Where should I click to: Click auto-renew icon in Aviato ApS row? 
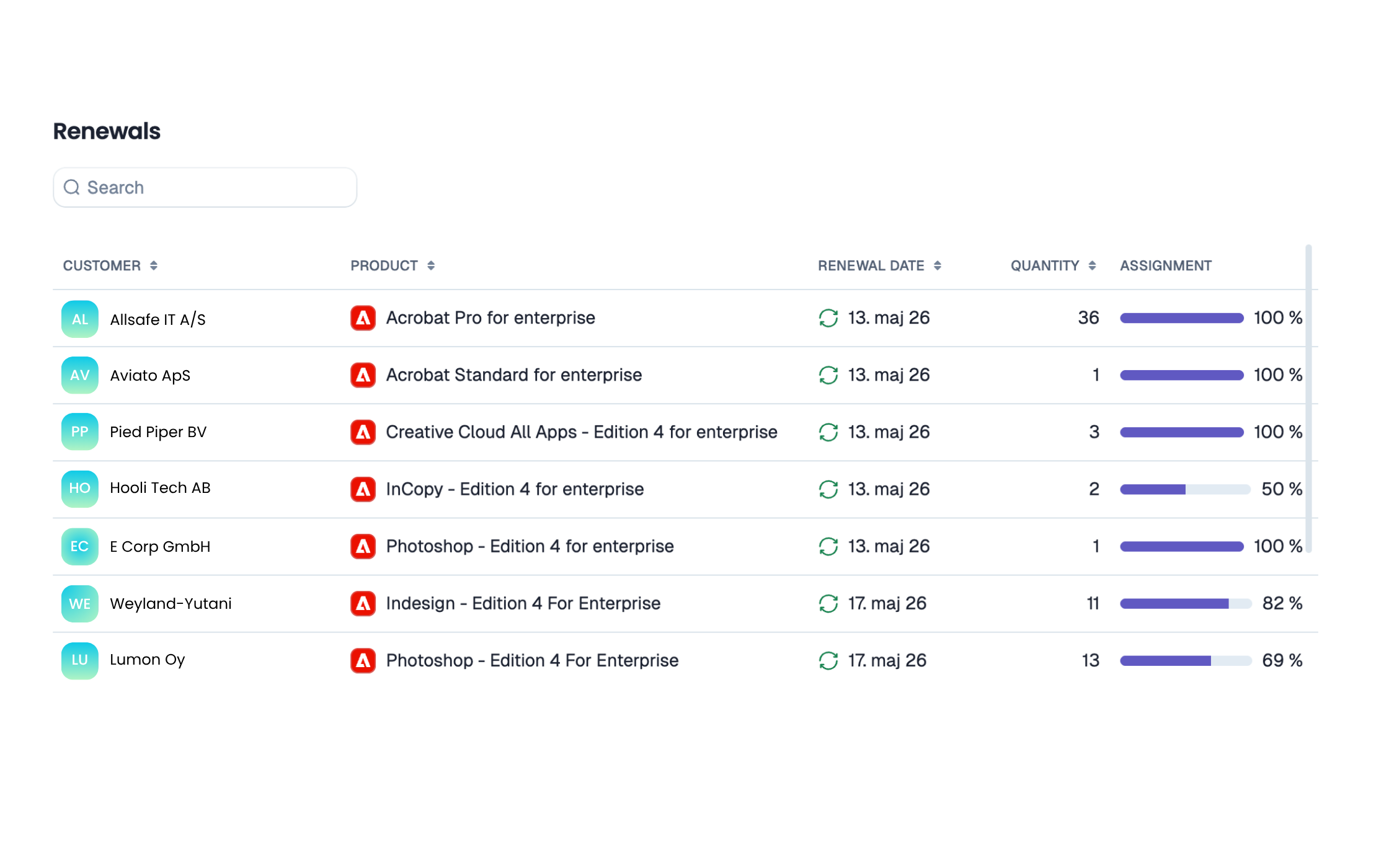(x=828, y=375)
